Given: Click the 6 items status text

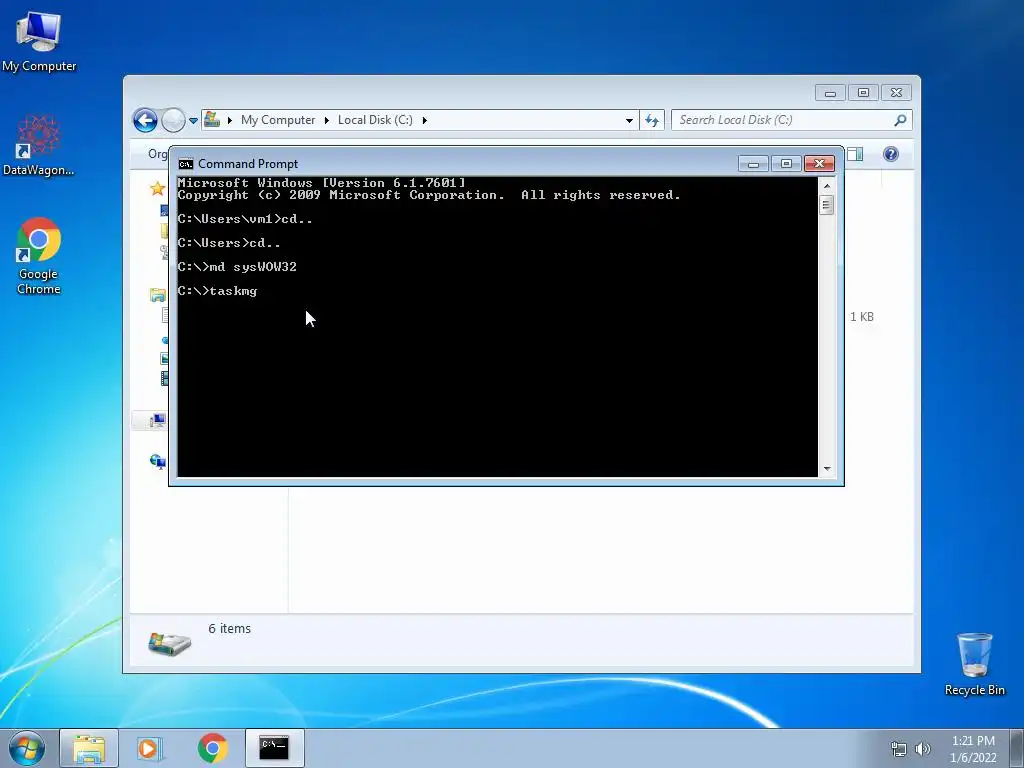Looking at the screenshot, I should [229, 628].
